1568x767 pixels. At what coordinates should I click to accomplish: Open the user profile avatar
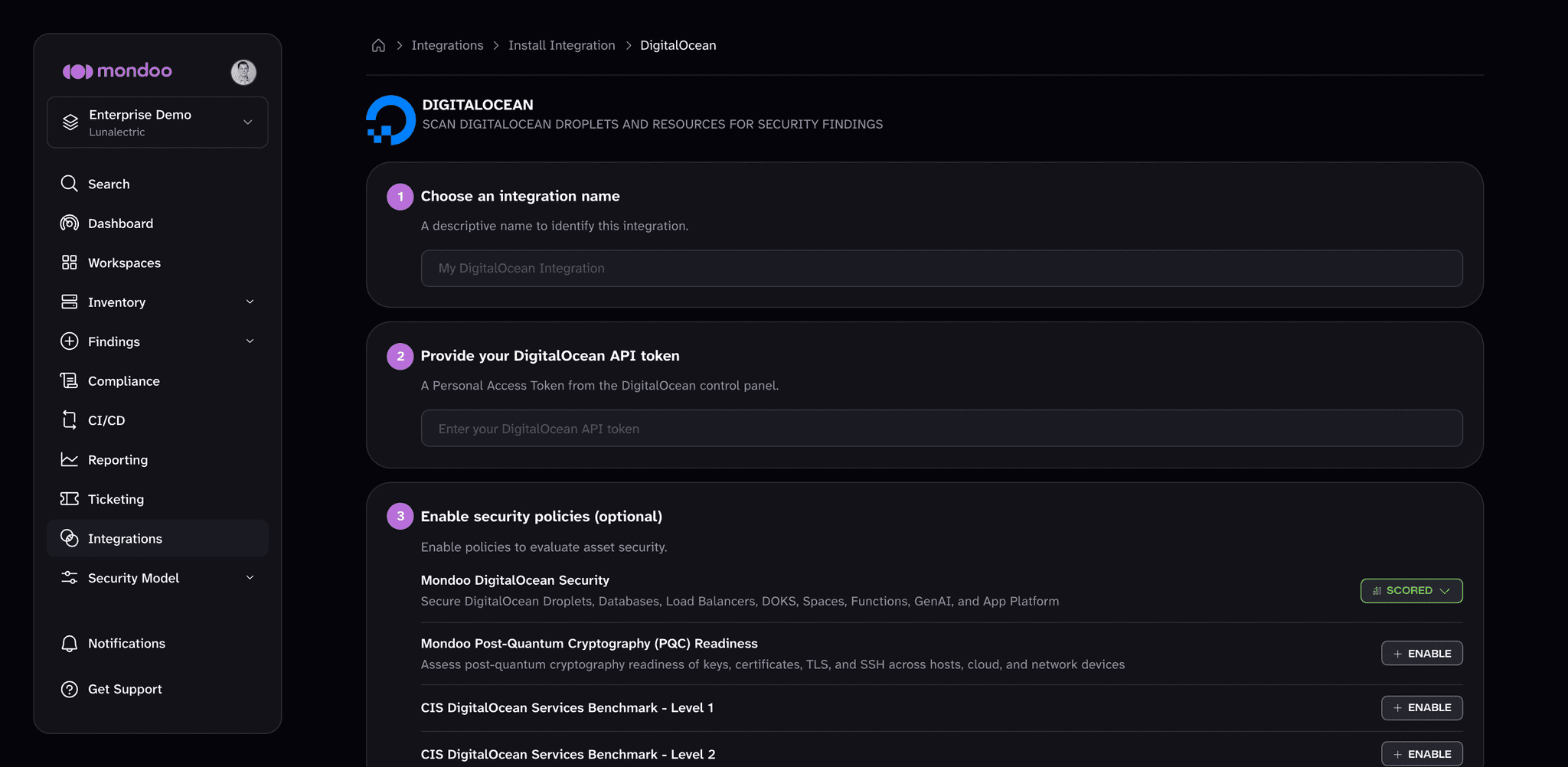click(x=243, y=72)
